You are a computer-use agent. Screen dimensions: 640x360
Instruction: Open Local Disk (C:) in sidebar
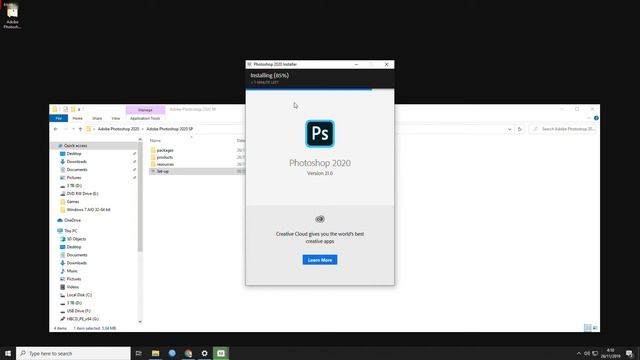coord(79,295)
